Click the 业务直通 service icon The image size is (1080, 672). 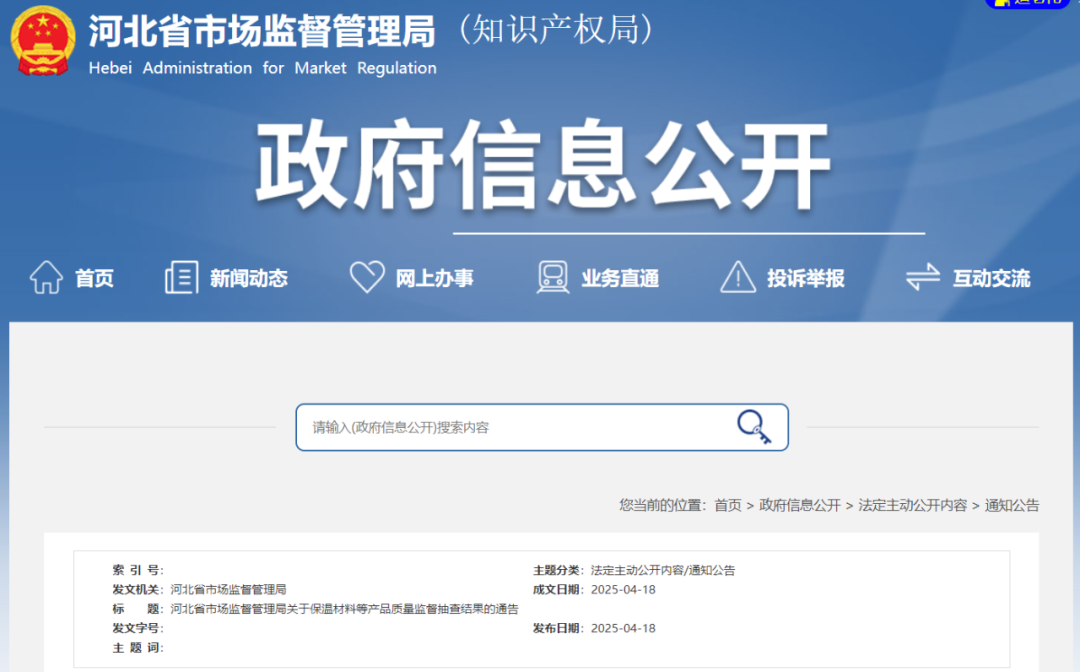553,277
